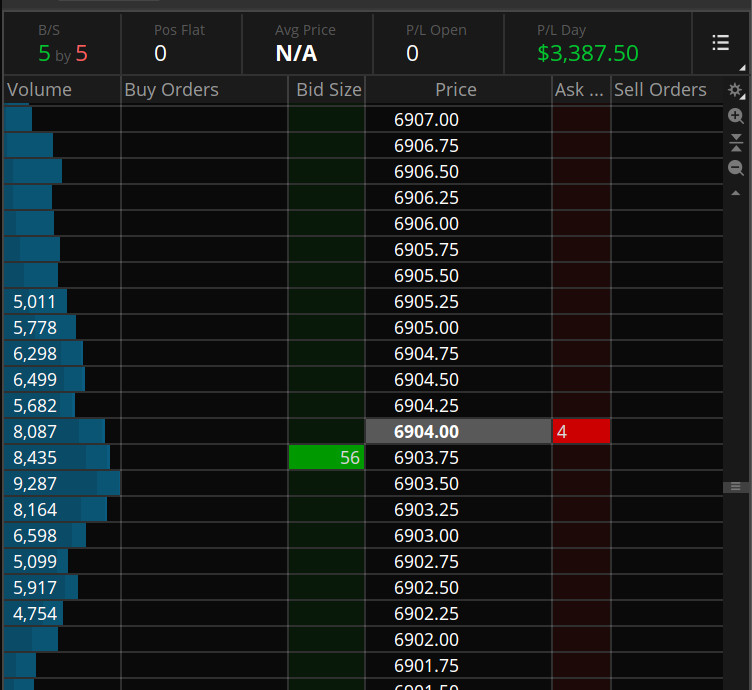Click price 6906.50

(x=426, y=172)
